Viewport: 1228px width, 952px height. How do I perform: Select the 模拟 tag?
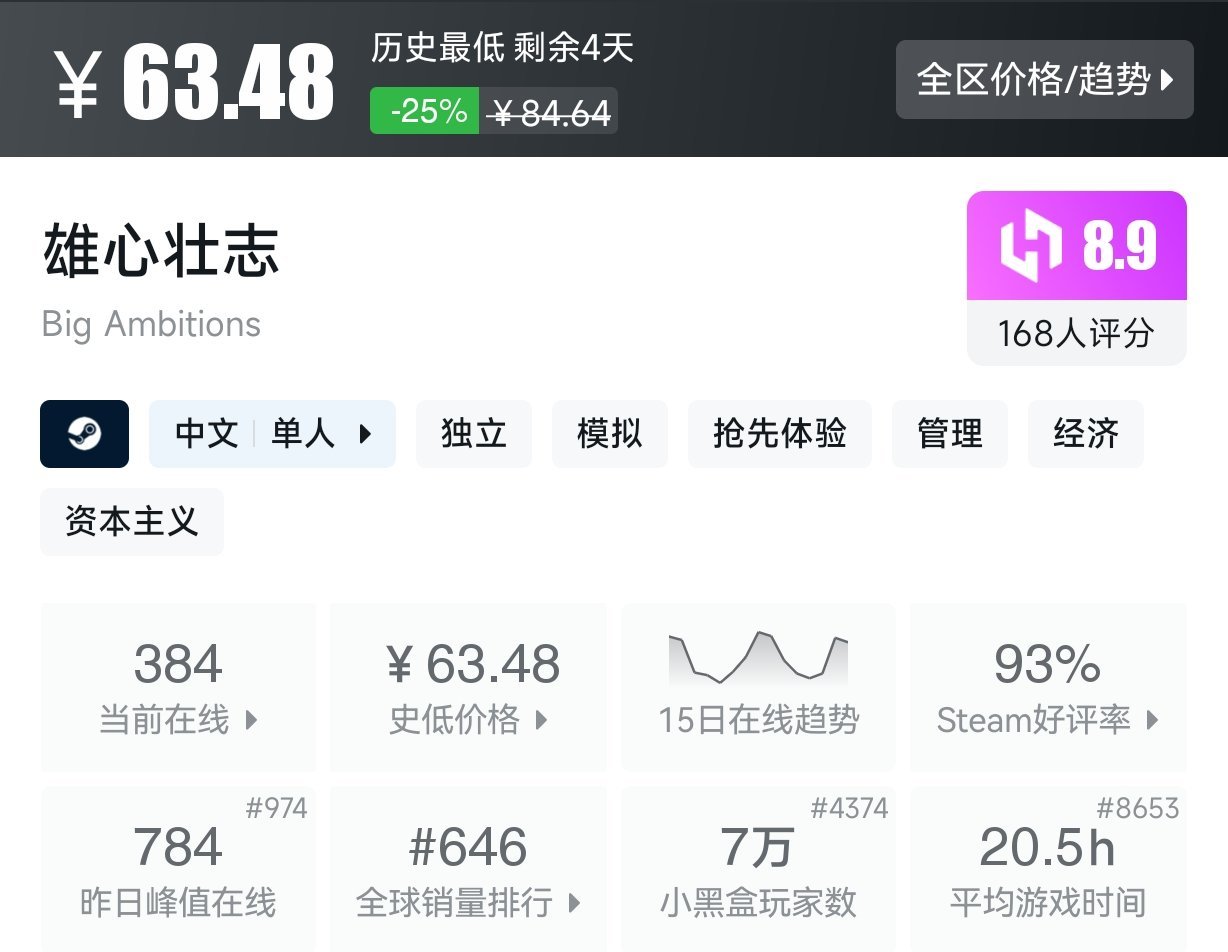pos(610,434)
